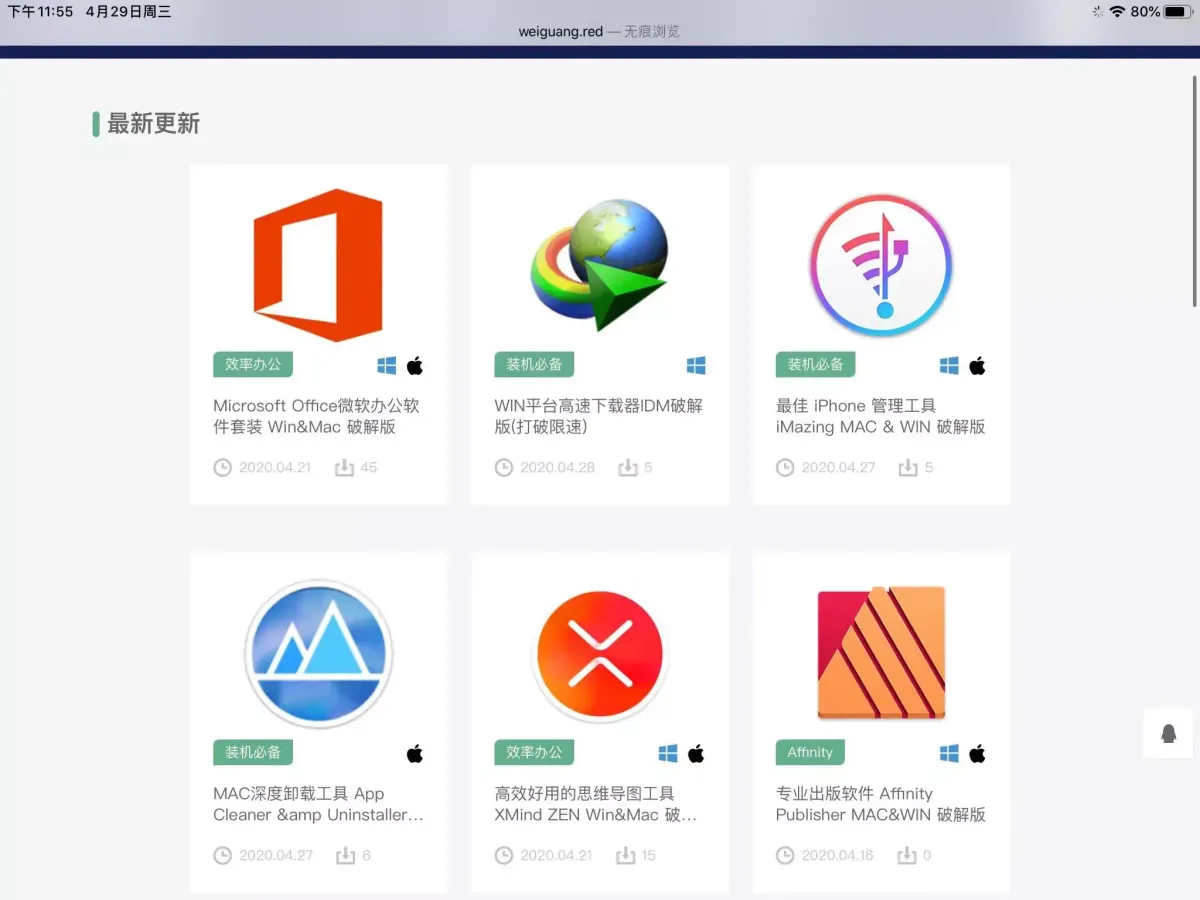
Task: Open the 高效好用的思维导图工具 XMind title
Action: [595, 804]
